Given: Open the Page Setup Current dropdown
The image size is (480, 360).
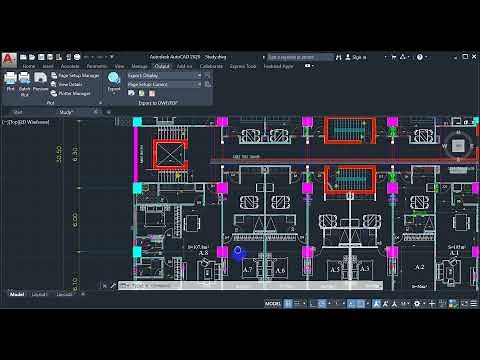Looking at the screenshot, I should tap(164, 85).
